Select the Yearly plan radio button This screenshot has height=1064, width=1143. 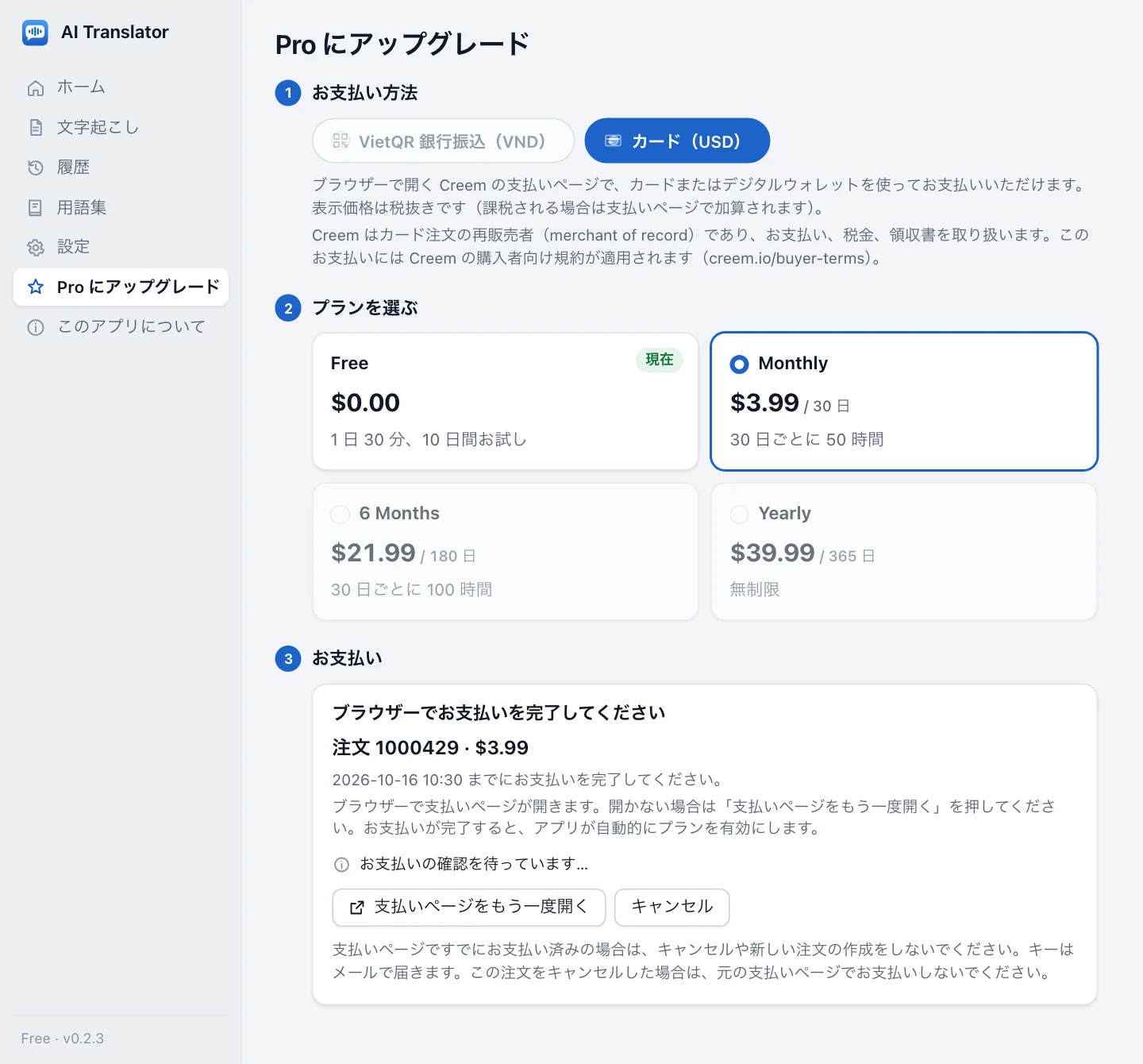point(739,515)
